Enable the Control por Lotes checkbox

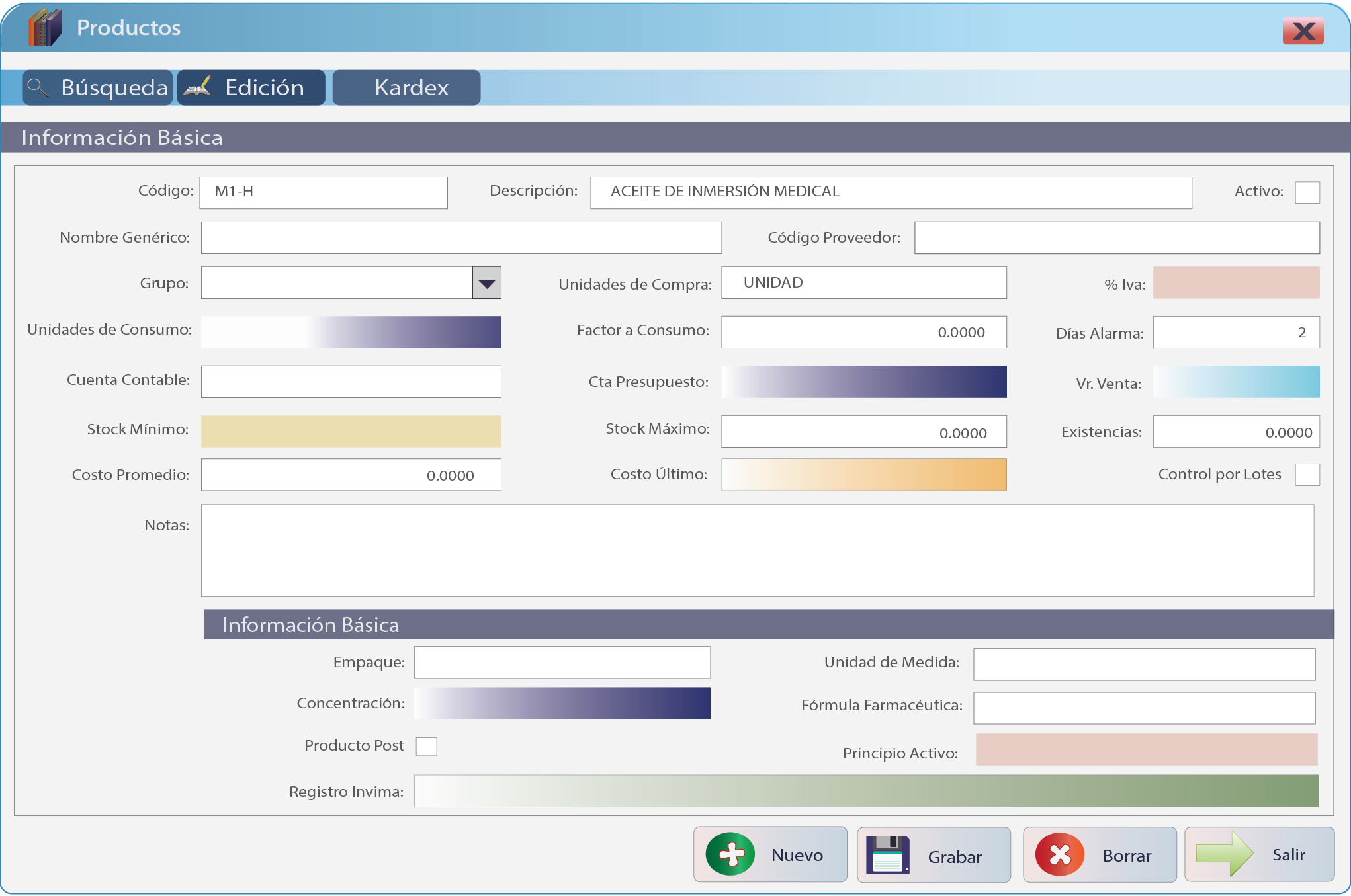[1307, 475]
